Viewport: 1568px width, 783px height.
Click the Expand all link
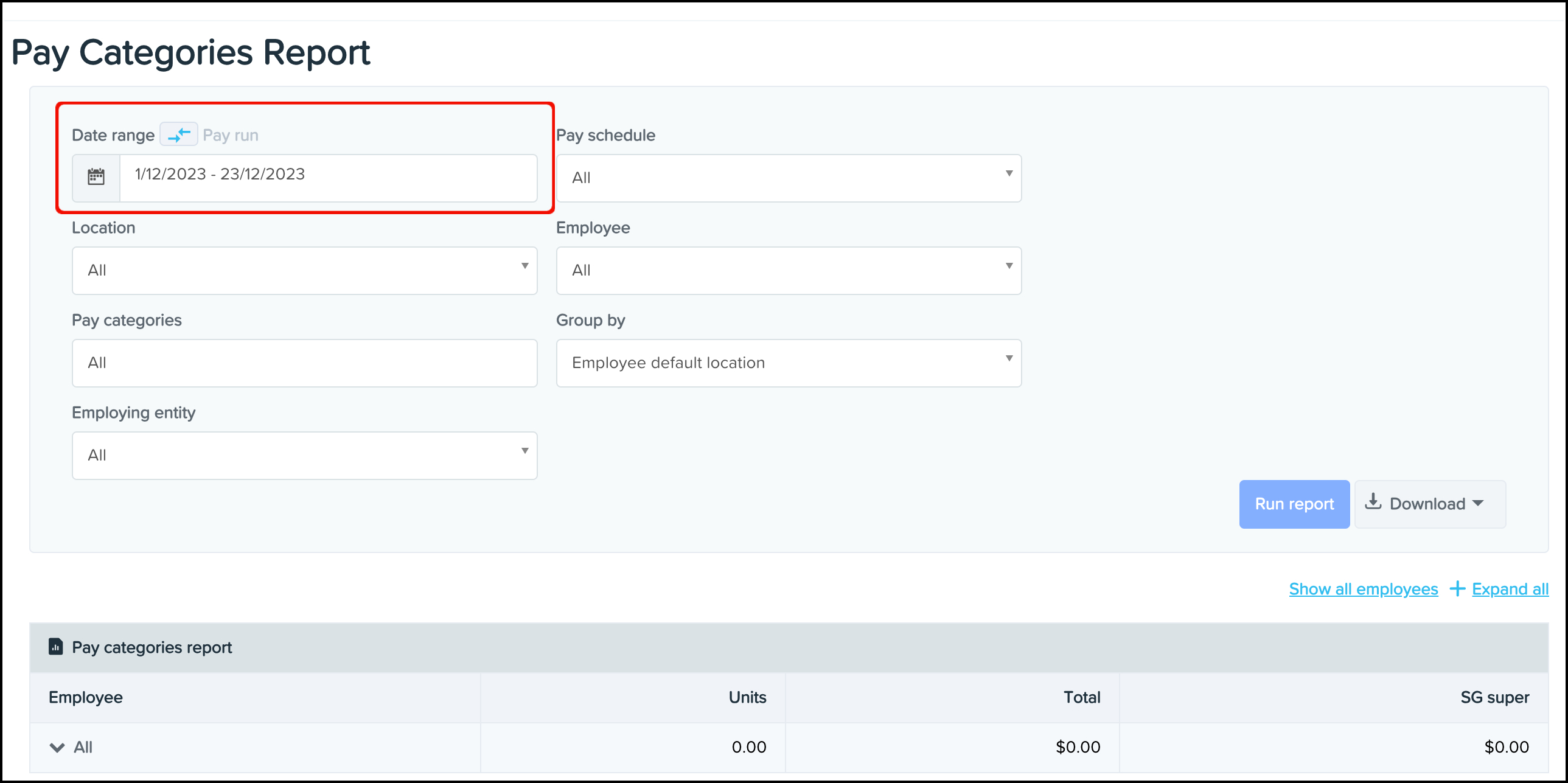click(1509, 588)
